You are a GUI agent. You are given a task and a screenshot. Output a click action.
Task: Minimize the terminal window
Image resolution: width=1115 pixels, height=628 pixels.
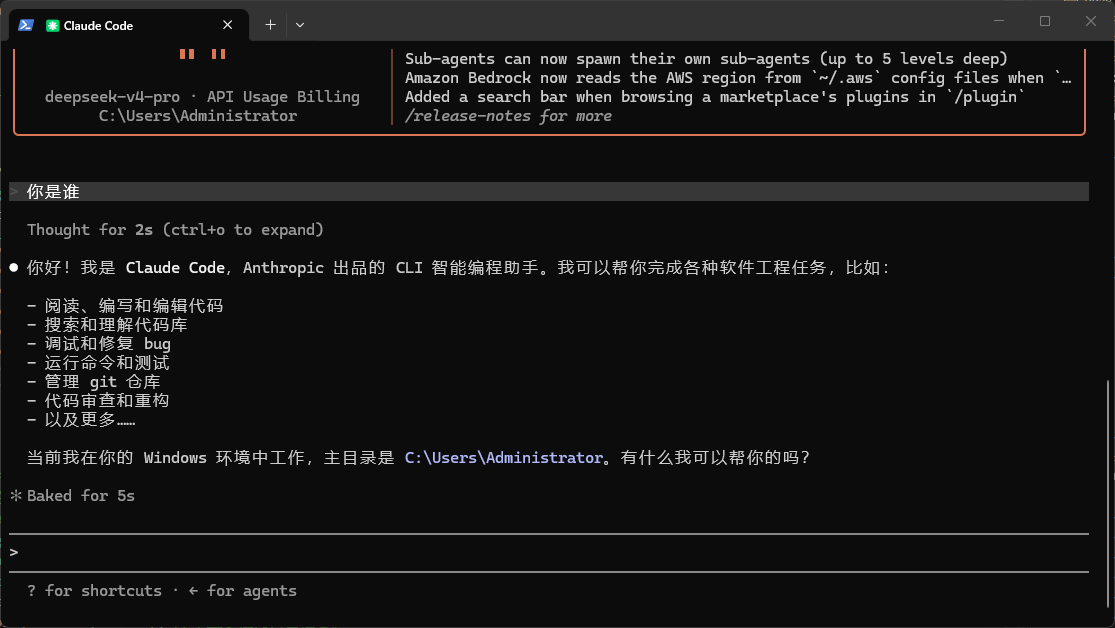click(999, 21)
